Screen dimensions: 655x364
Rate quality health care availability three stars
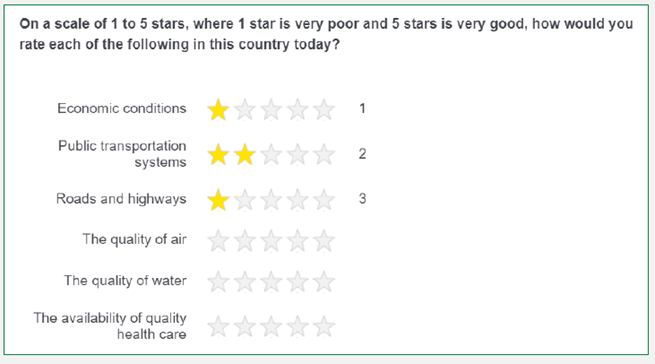(272, 326)
